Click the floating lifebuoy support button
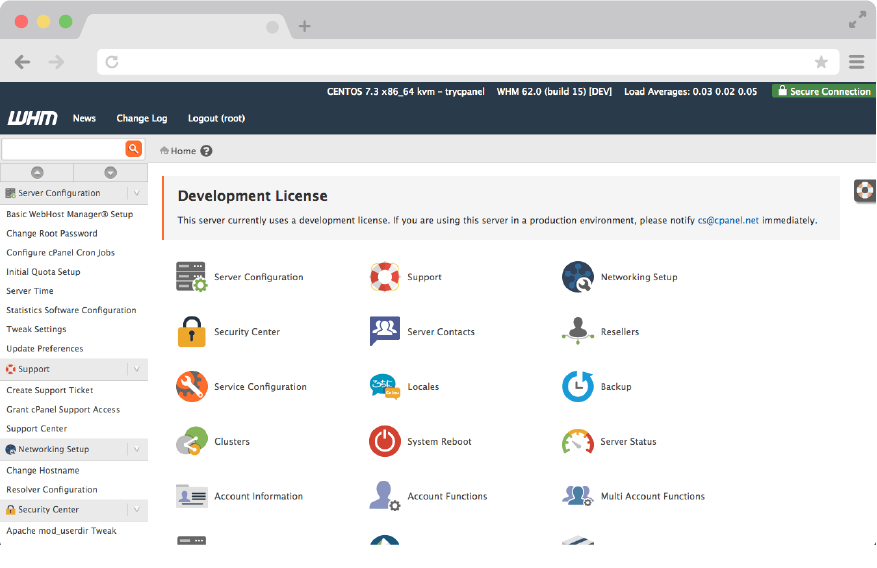877x568 pixels. pyautogui.click(x=865, y=191)
